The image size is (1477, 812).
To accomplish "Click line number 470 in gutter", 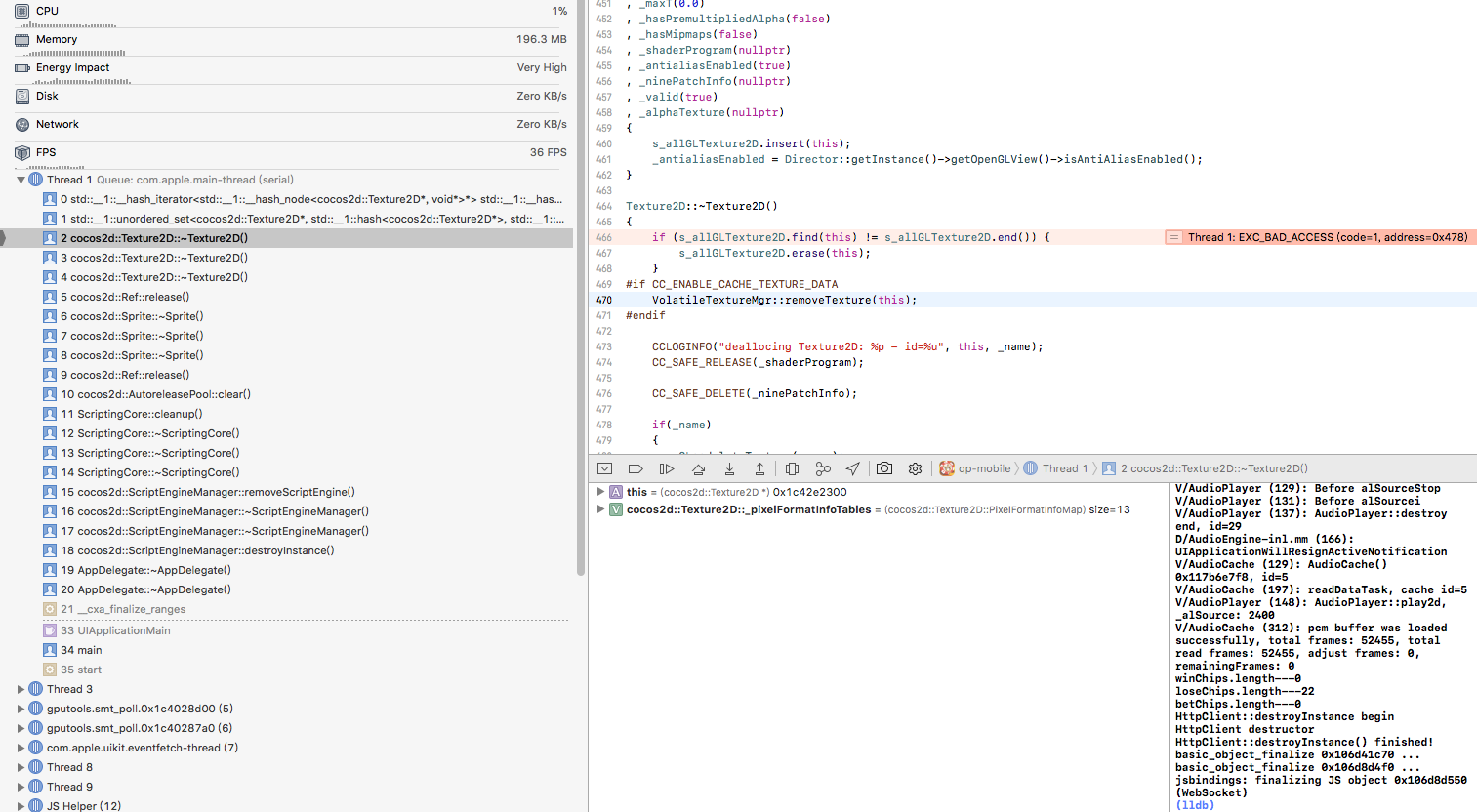I will (x=604, y=300).
